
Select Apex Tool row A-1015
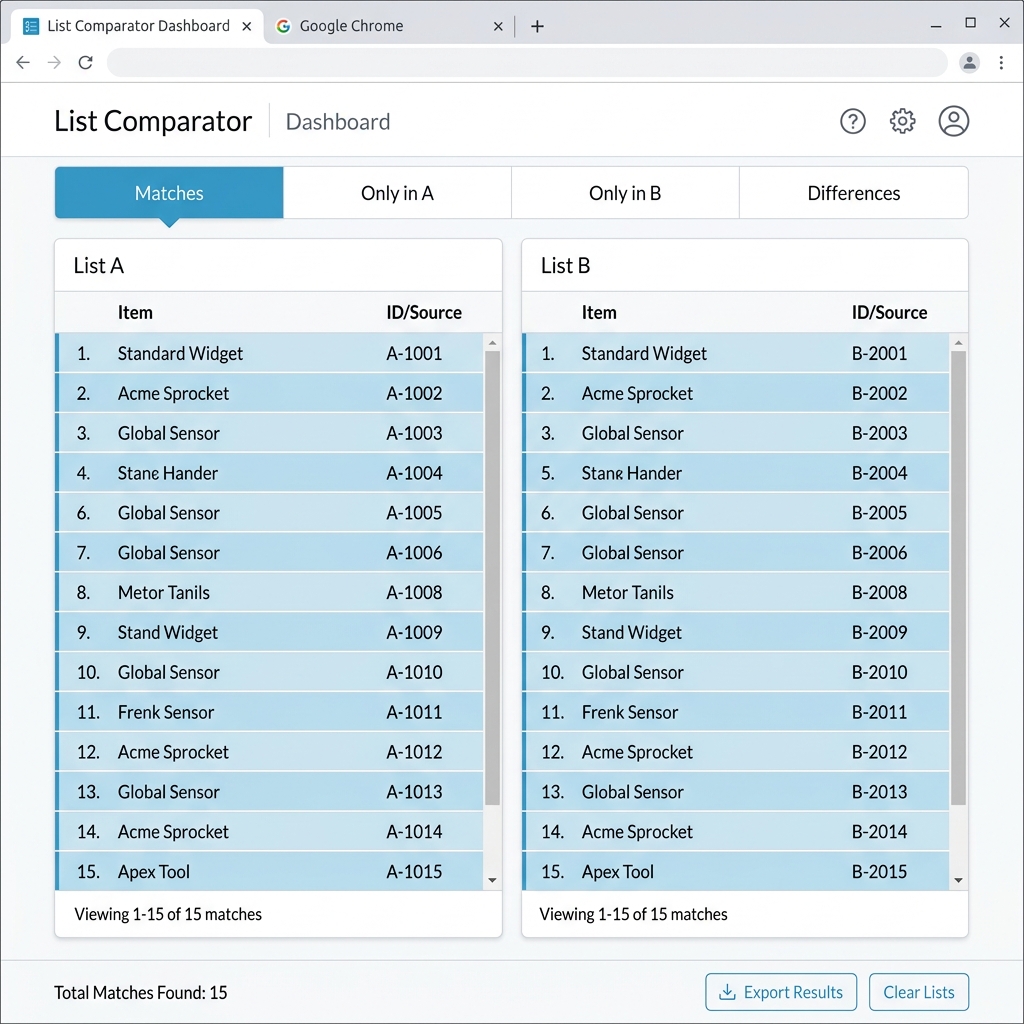point(270,871)
